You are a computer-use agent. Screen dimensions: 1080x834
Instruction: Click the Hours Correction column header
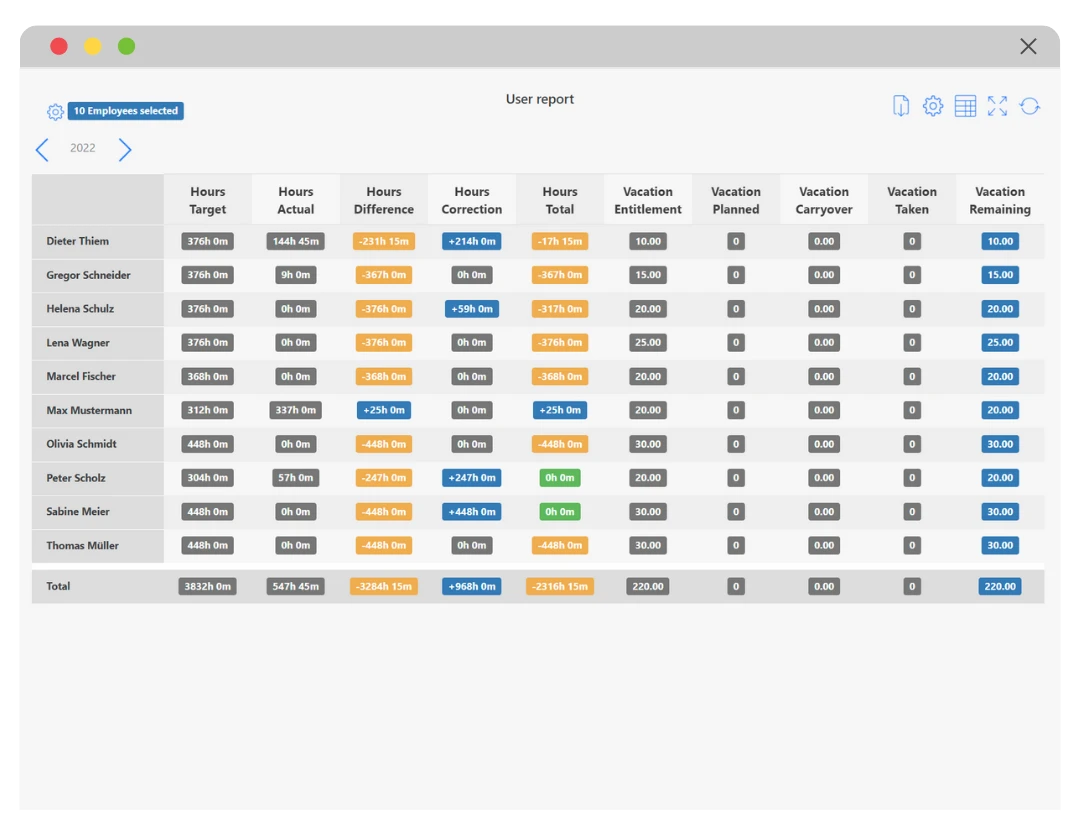471,200
